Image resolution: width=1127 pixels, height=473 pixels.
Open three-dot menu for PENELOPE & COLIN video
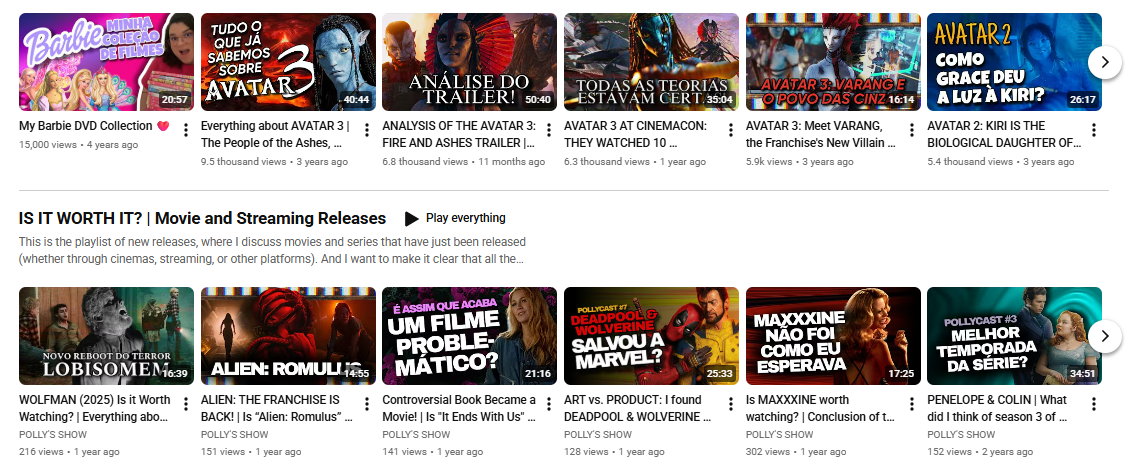1094,404
